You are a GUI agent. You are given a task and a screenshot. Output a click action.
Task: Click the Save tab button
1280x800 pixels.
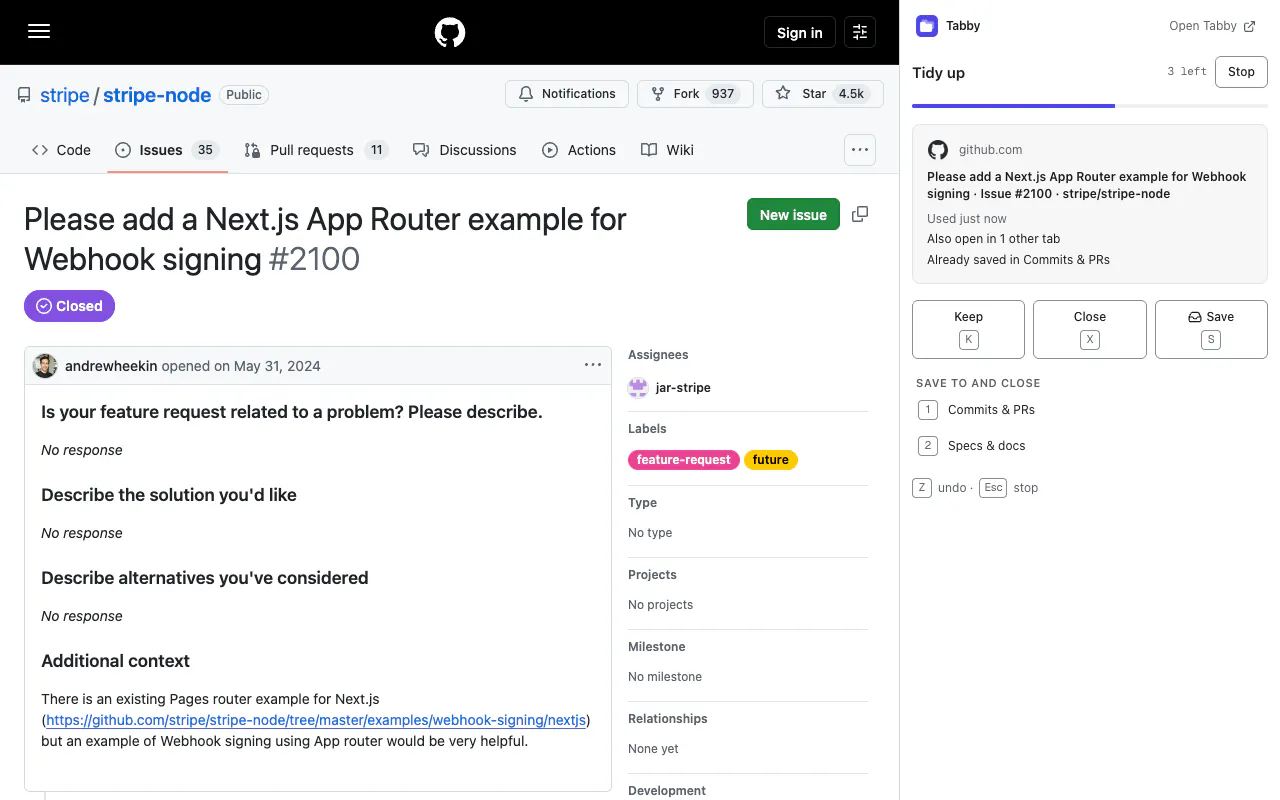1211,329
